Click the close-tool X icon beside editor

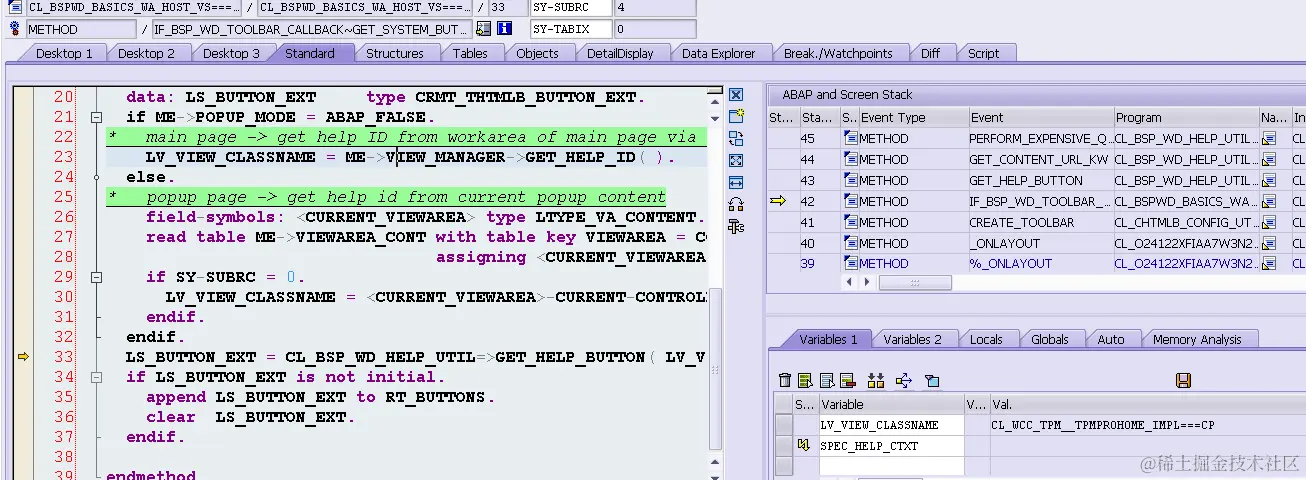pyautogui.click(x=736, y=95)
